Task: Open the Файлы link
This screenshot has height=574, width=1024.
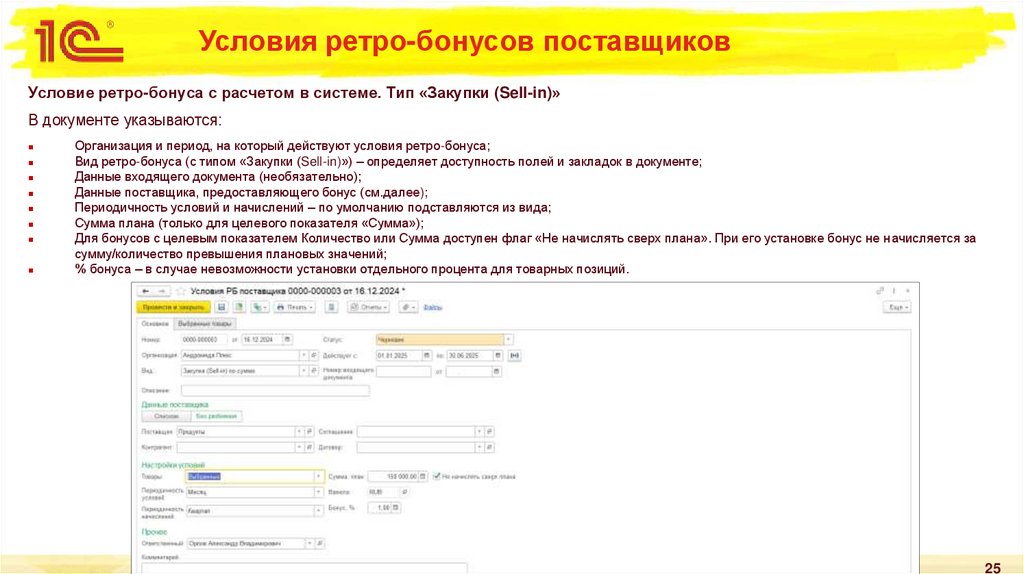Action: 432,307
